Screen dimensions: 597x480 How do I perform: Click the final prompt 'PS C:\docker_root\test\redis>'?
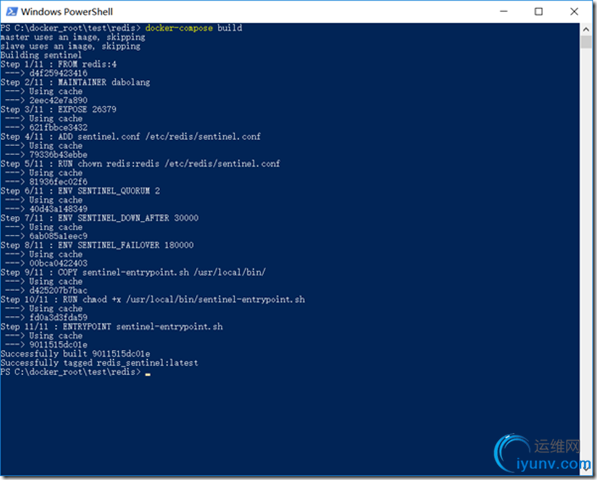click(x=70, y=372)
